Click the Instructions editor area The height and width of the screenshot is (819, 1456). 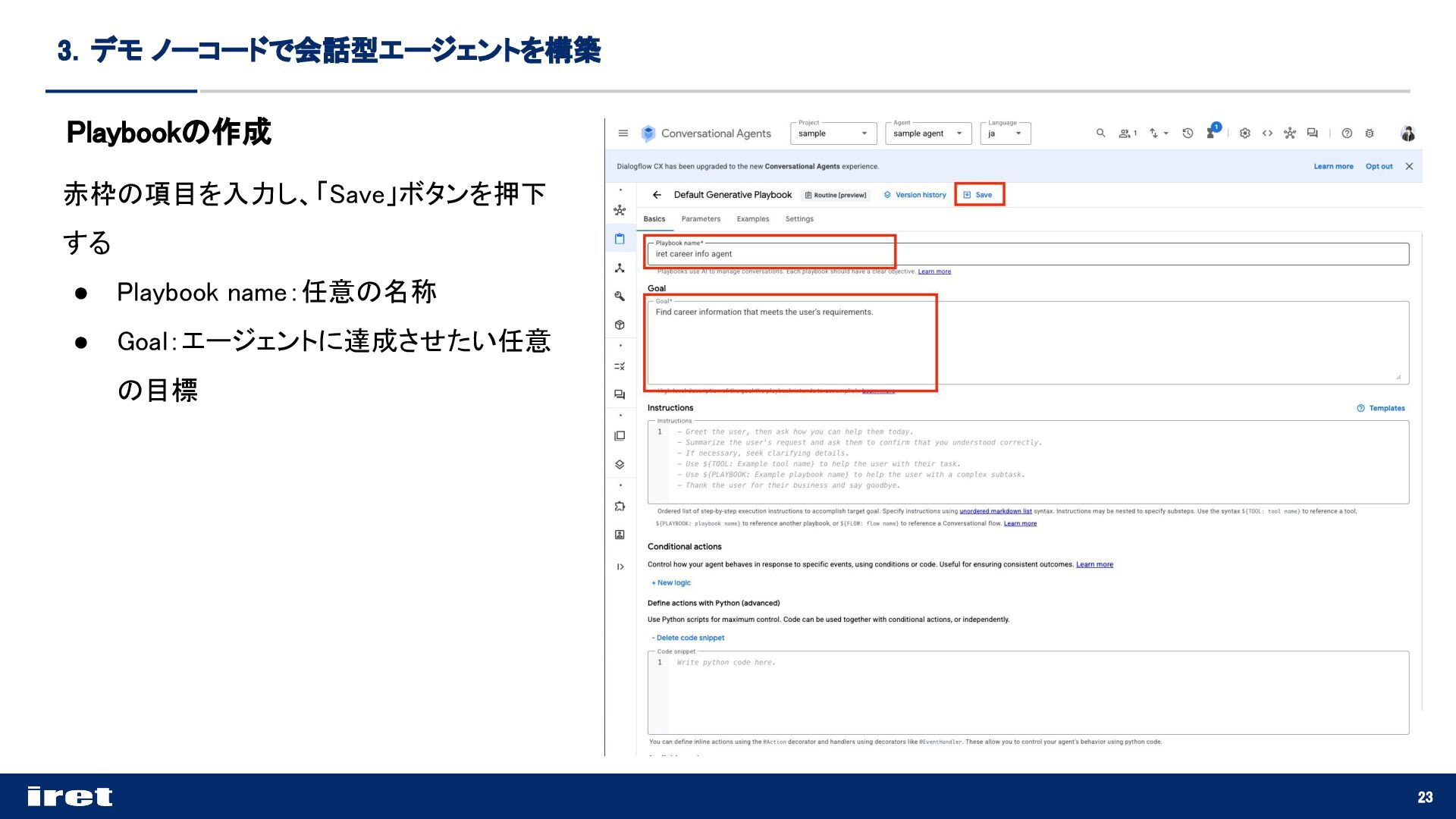point(1028,463)
